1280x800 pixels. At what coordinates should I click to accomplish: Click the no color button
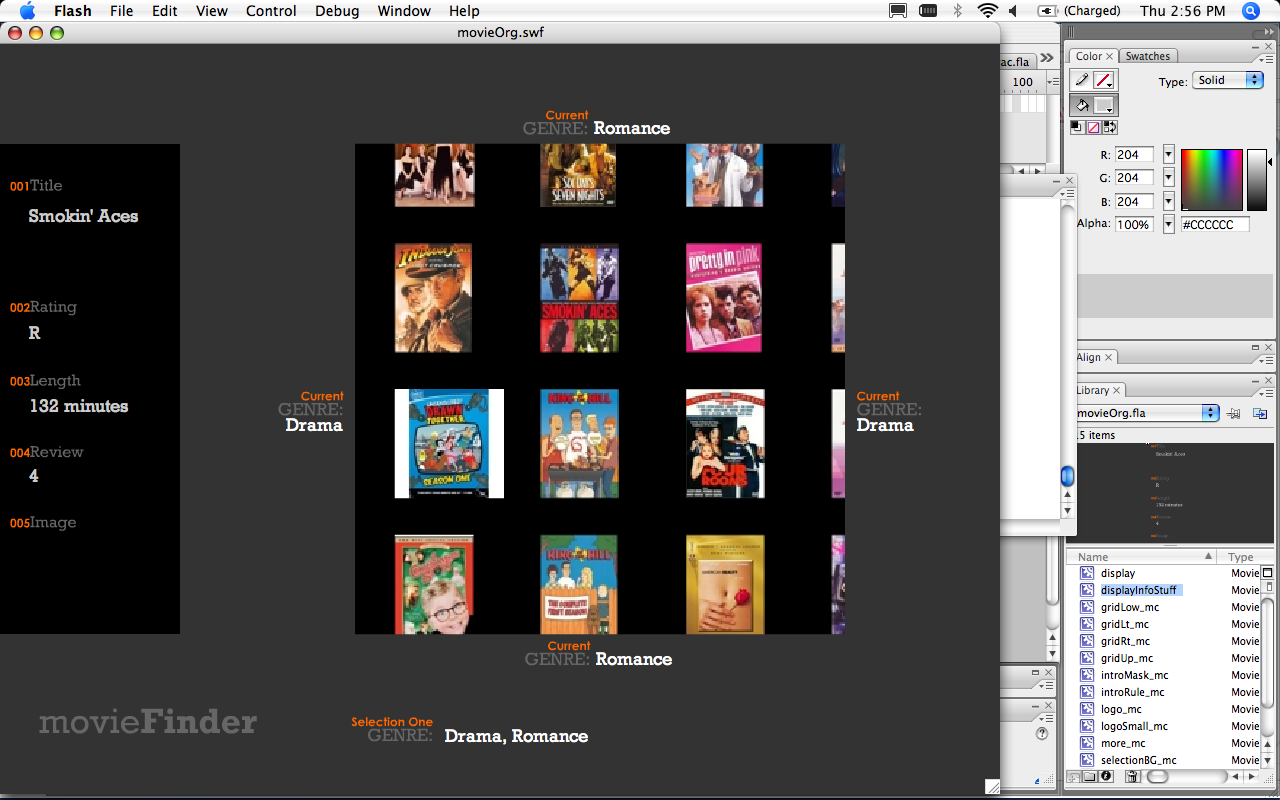[1093, 127]
